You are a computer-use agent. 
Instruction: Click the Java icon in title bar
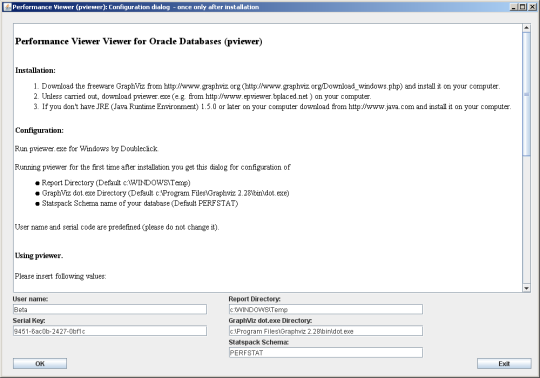[7, 7]
